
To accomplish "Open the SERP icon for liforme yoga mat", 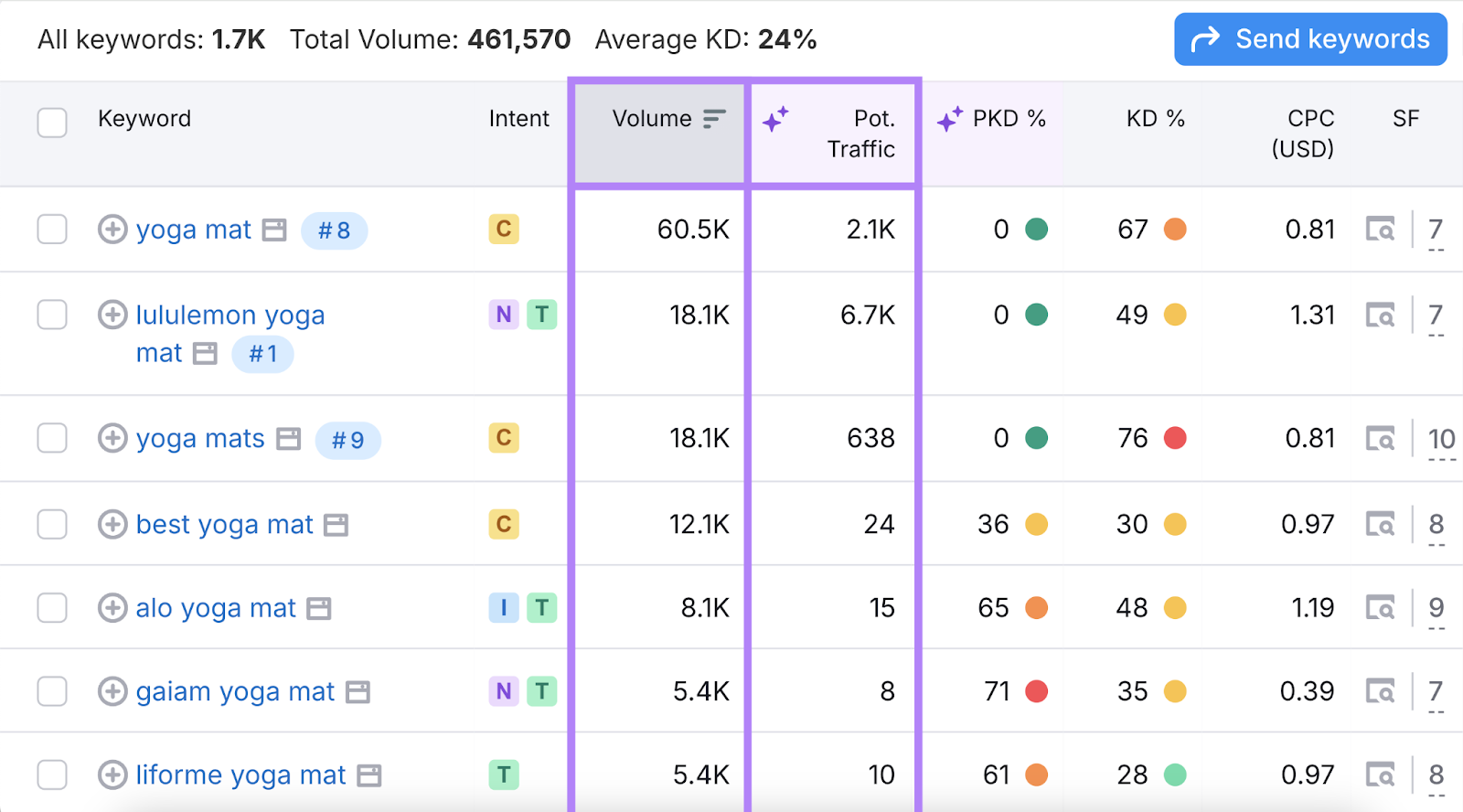I will tap(1380, 775).
